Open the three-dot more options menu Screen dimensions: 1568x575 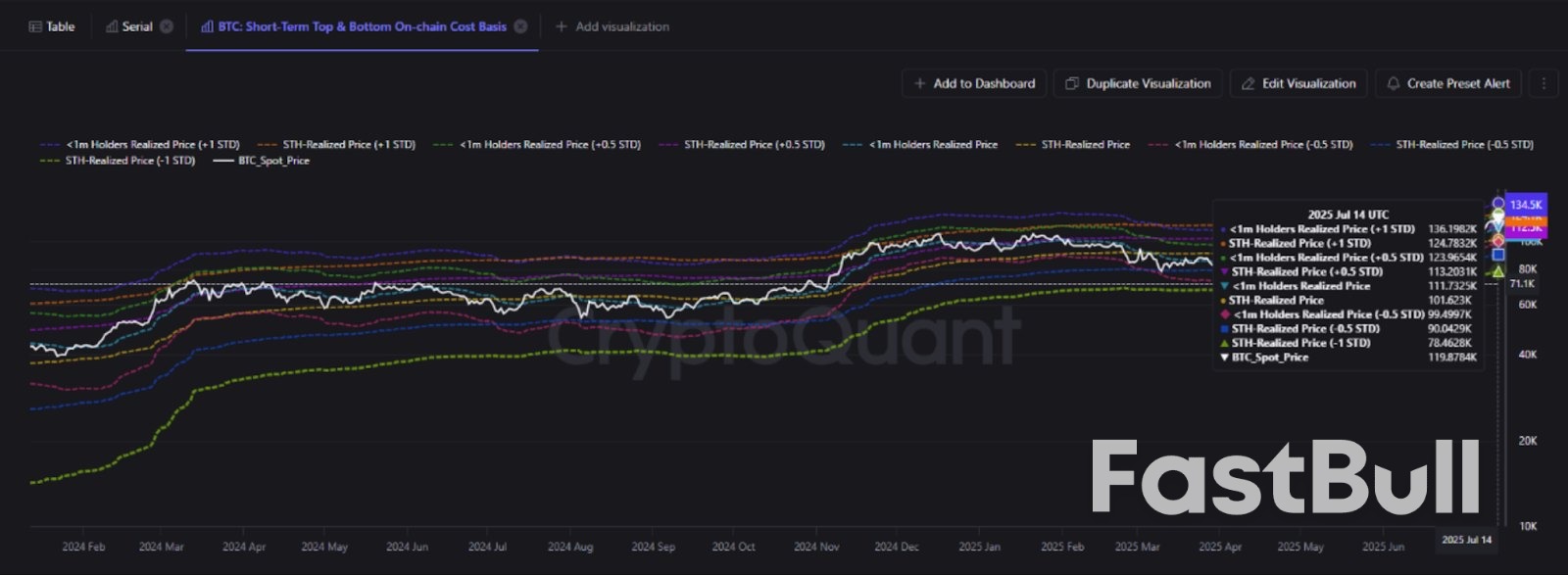click(1543, 83)
